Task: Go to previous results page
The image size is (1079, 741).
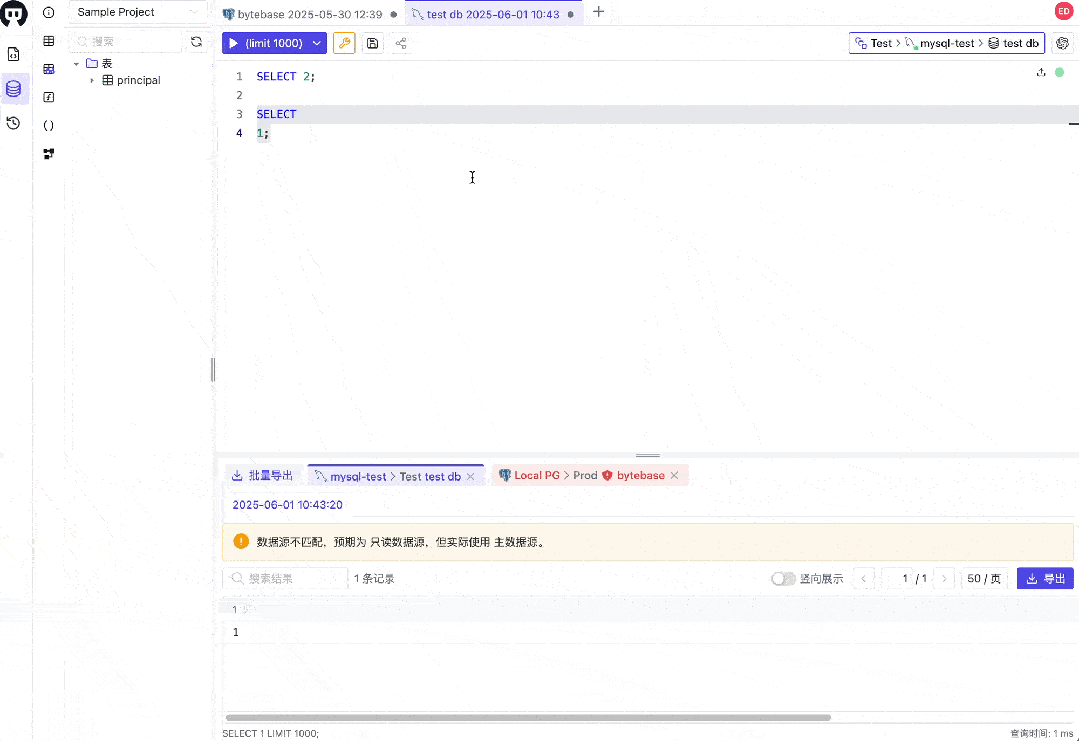Action: (864, 579)
